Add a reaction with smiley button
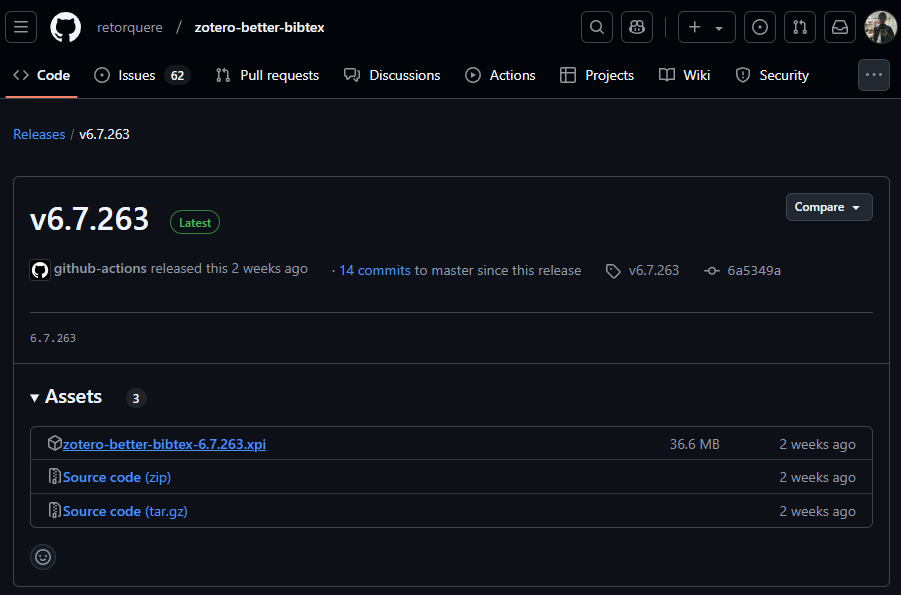The height and width of the screenshot is (595, 901). click(43, 556)
